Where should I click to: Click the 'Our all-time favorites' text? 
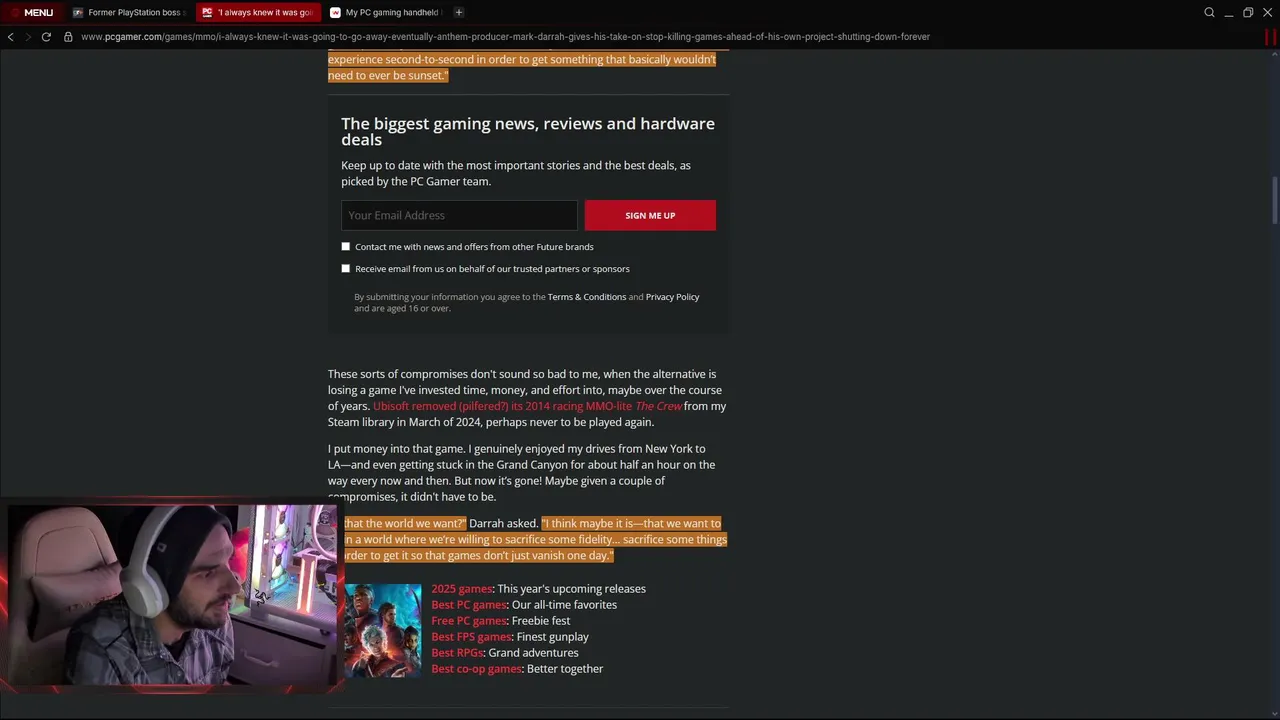point(564,605)
